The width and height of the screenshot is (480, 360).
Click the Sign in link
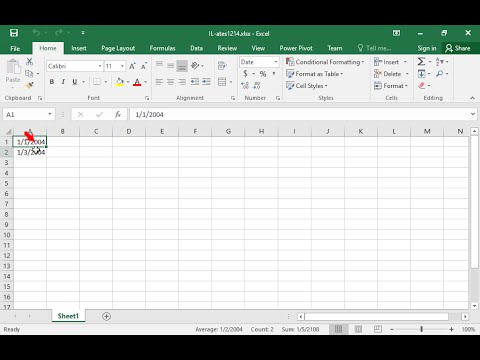[x=427, y=48]
